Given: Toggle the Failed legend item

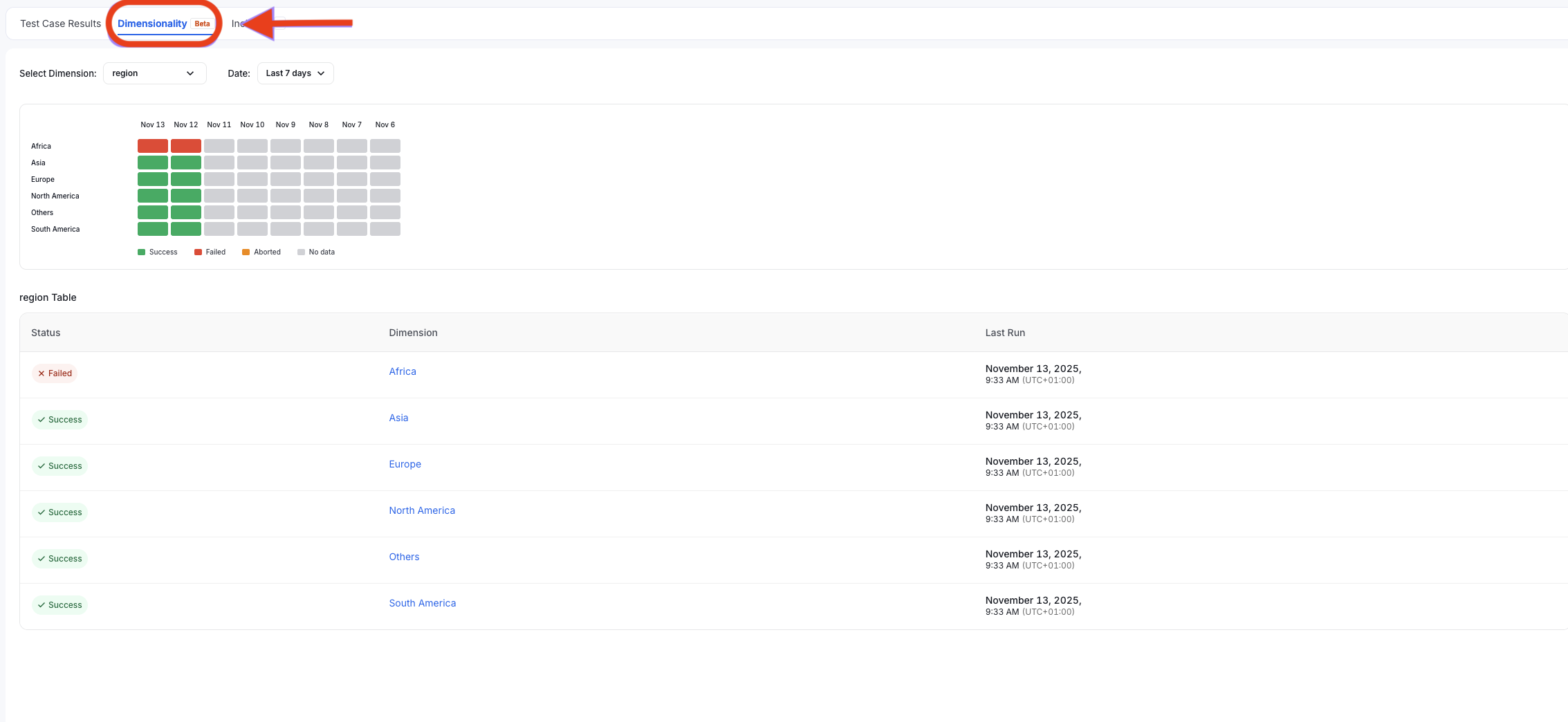Looking at the screenshot, I should coord(210,252).
